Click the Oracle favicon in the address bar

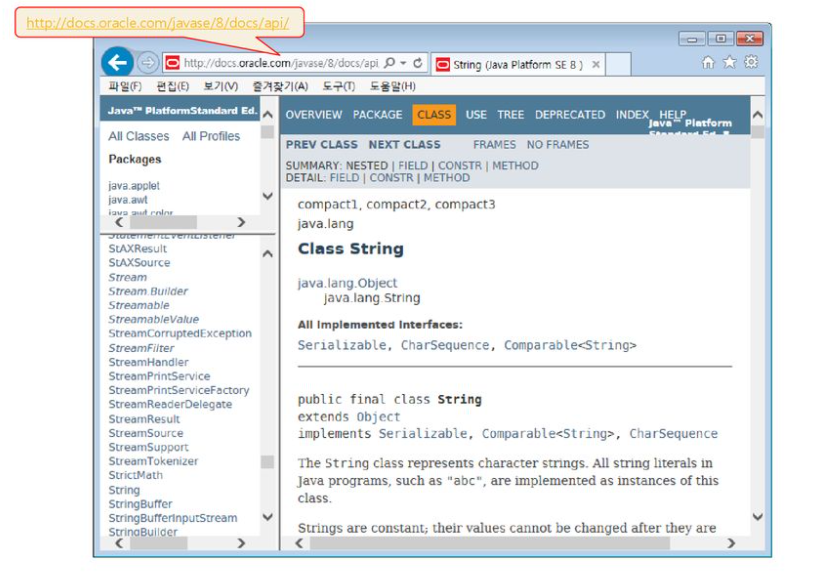click(x=172, y=63)
